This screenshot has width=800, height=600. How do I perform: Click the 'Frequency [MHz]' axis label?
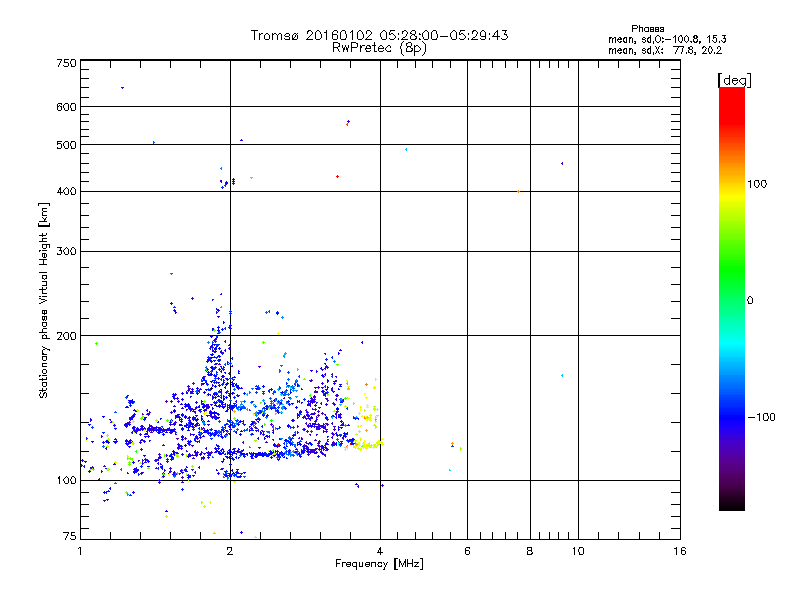[379, 564]
